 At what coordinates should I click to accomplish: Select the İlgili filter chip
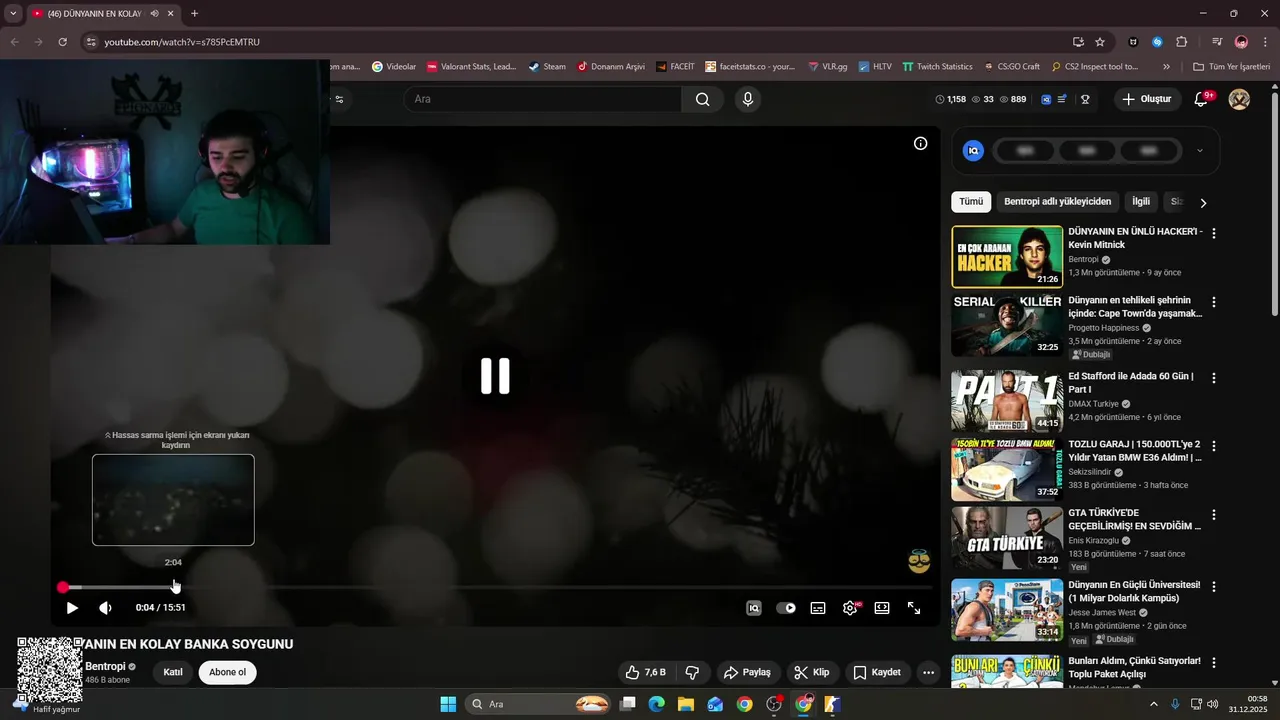1141,202
